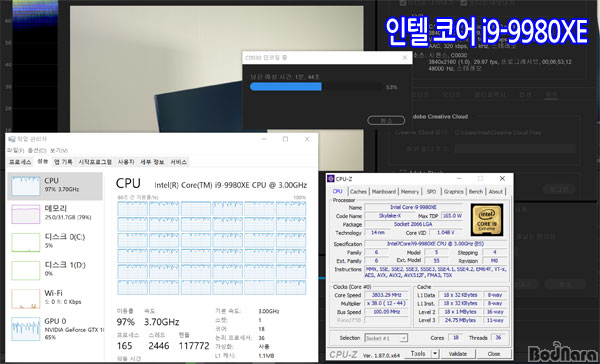600x364 pixels.
Task: Click the Bus Speed value 100.09 MHz
Action: [x=386, y=312]
